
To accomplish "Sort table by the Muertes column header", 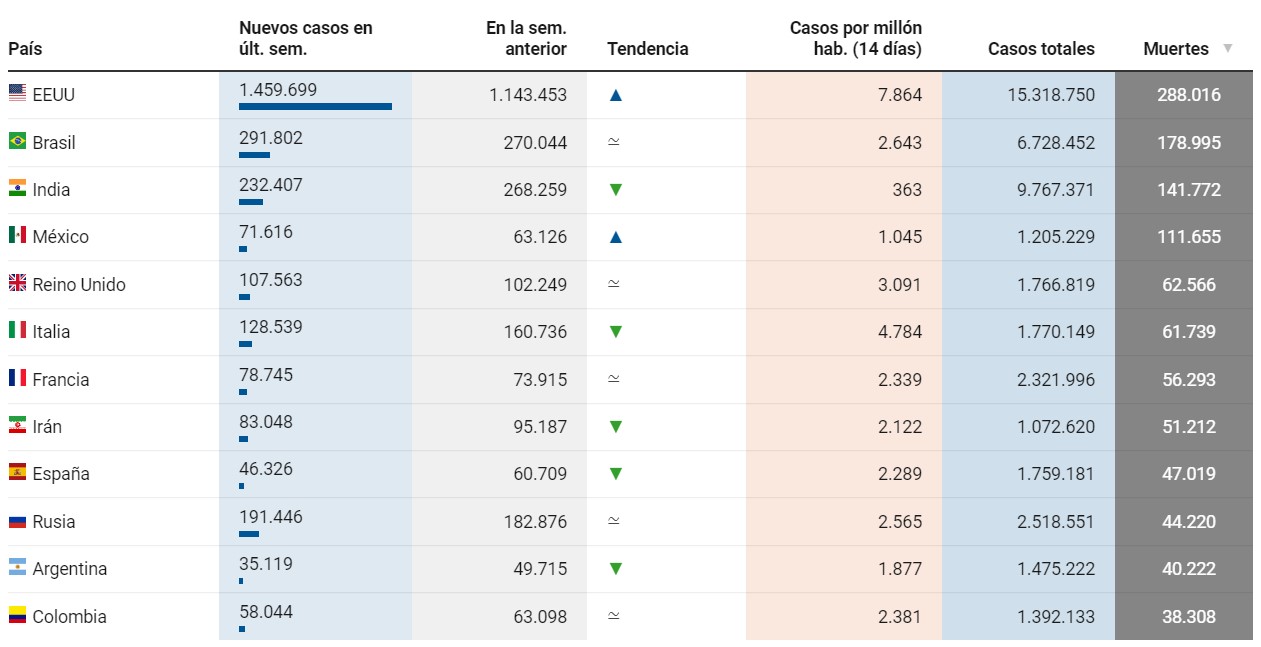I will [1175, 48].
